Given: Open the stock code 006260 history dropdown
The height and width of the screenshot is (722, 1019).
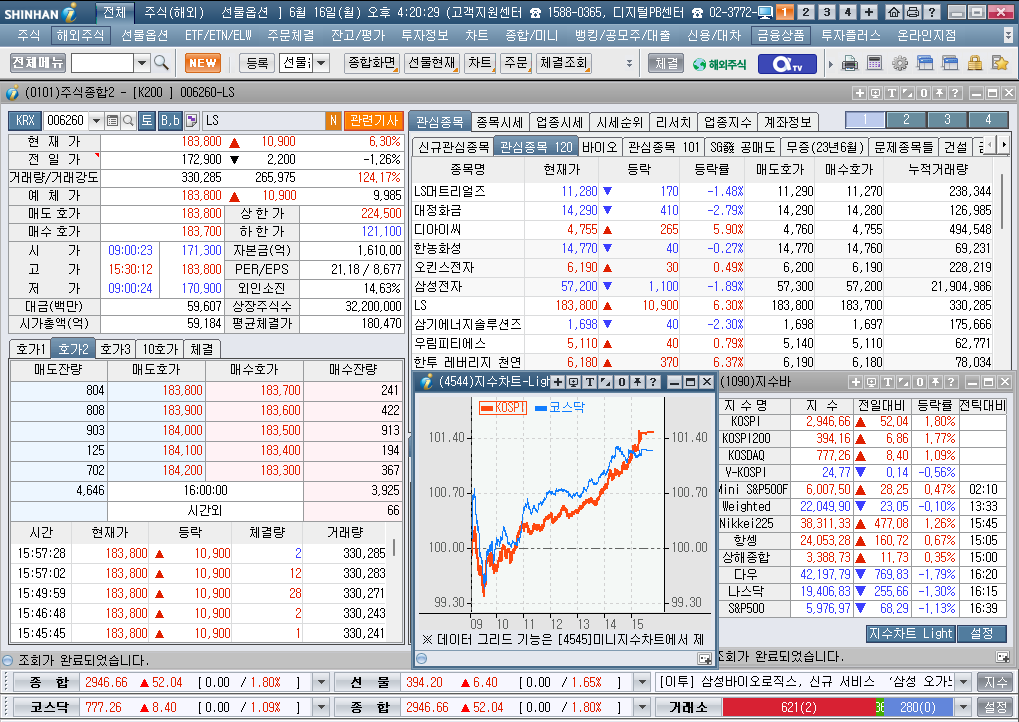Looking at the screenshot, I should tap(96, 120).
